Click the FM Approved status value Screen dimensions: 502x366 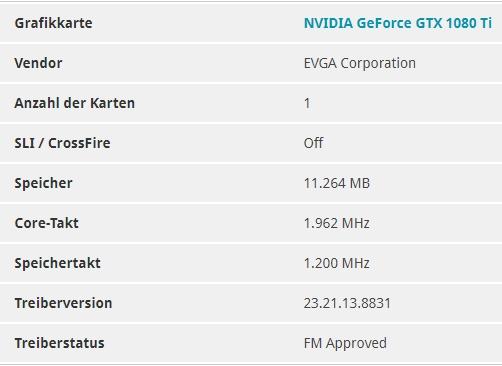345,343
